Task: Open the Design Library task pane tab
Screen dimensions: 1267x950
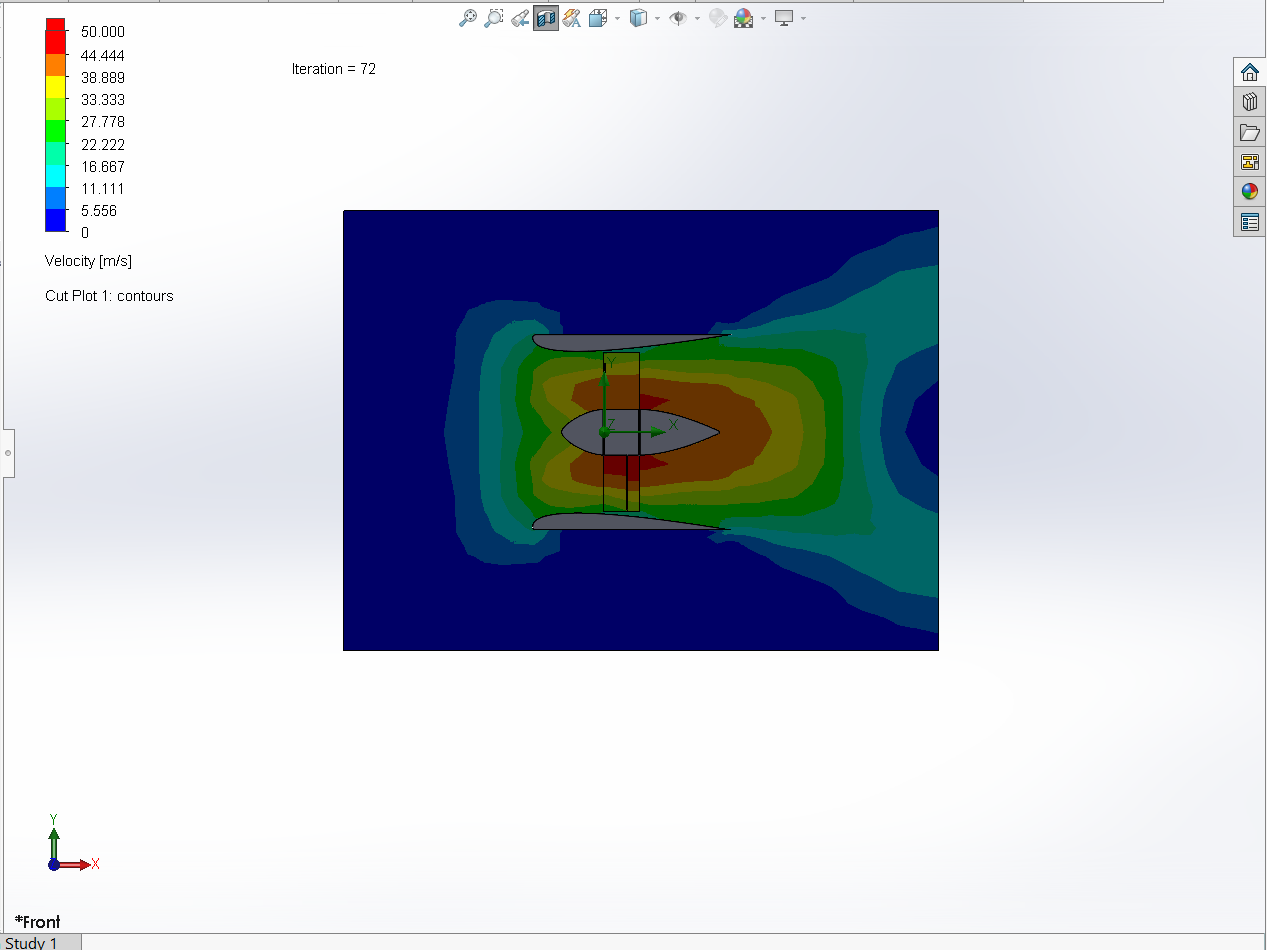Action: (x=1249, y=102)
